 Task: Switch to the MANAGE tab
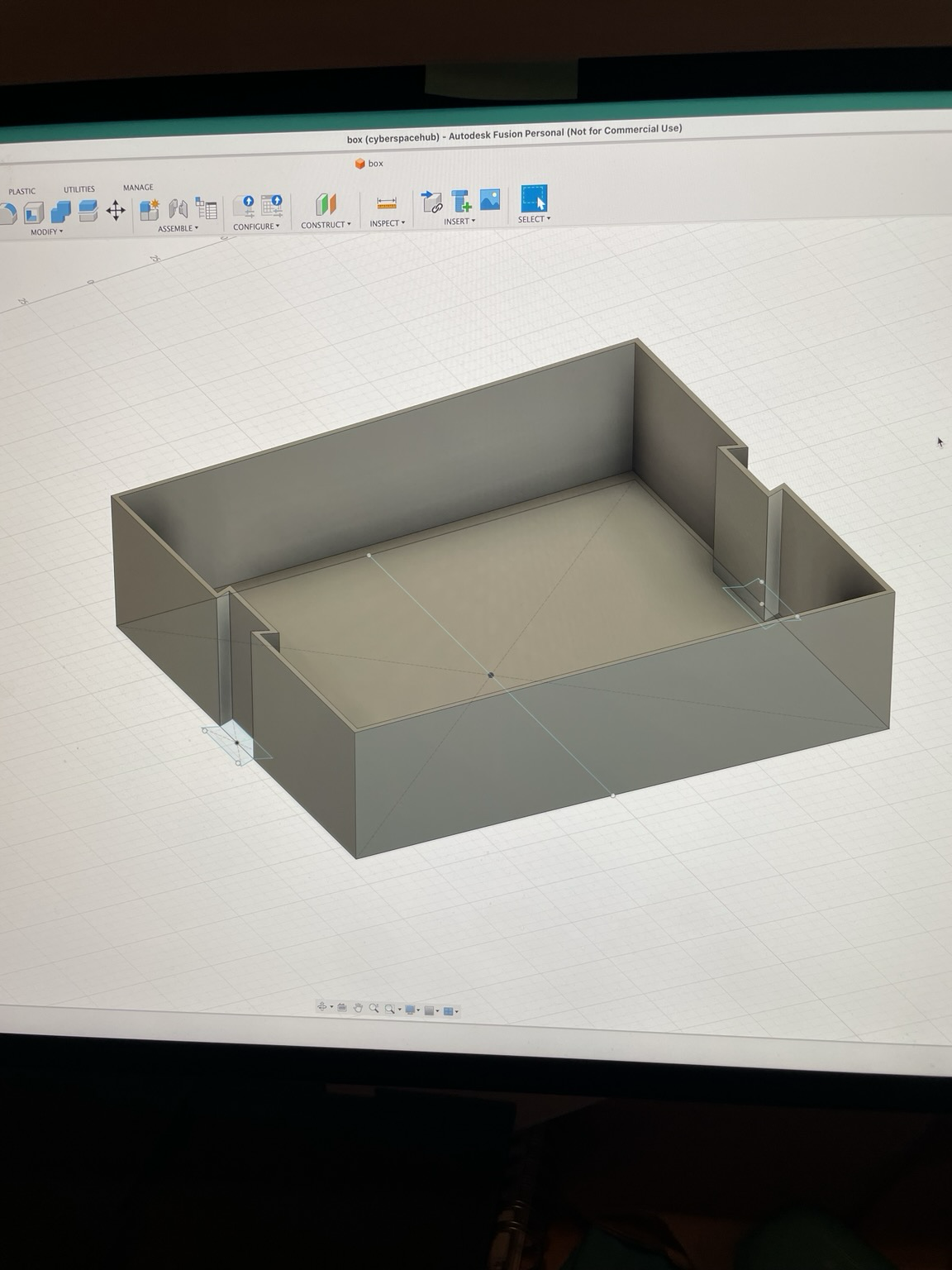tap(138, 188)
